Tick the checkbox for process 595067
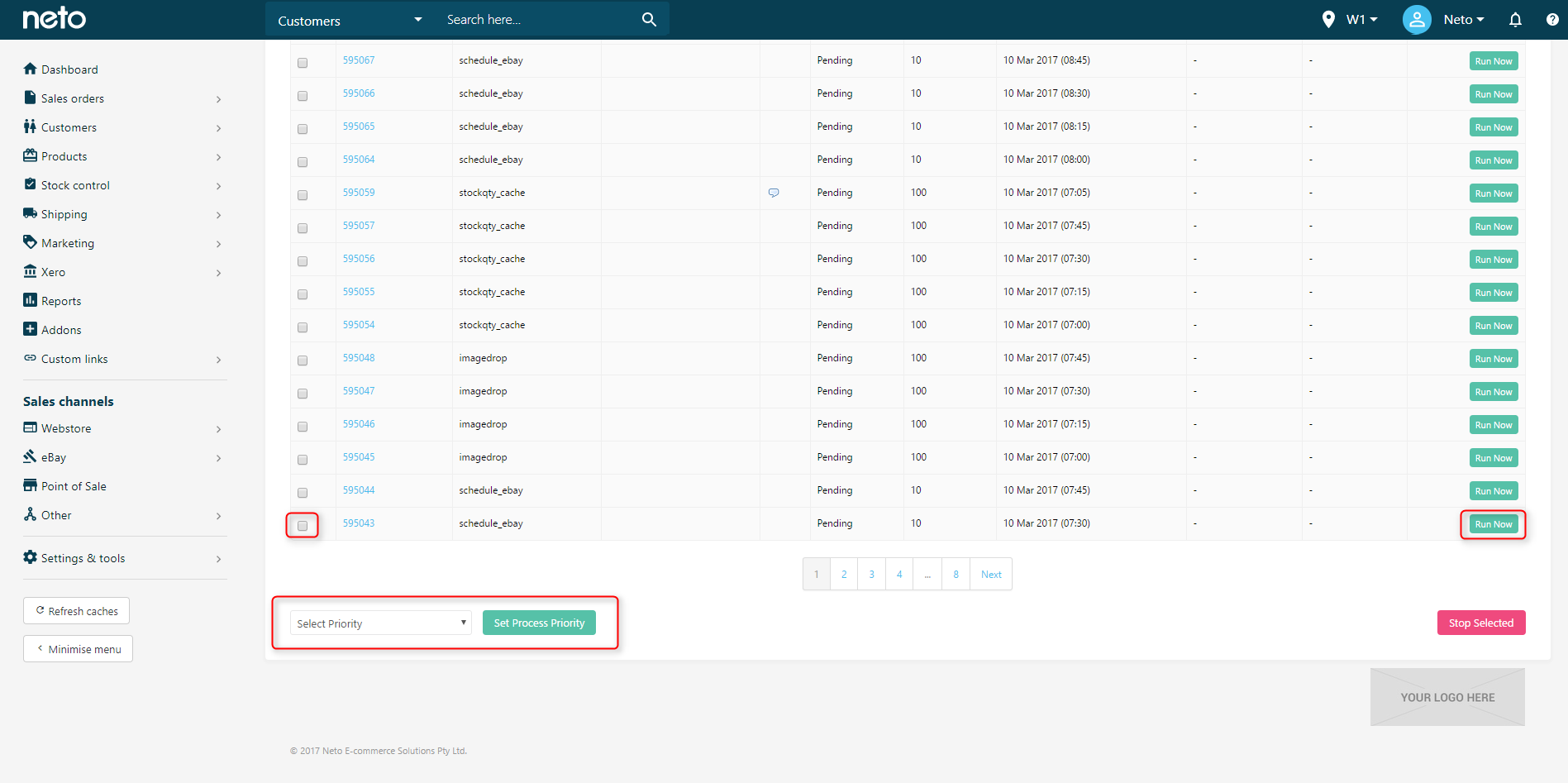 point(303,63)
